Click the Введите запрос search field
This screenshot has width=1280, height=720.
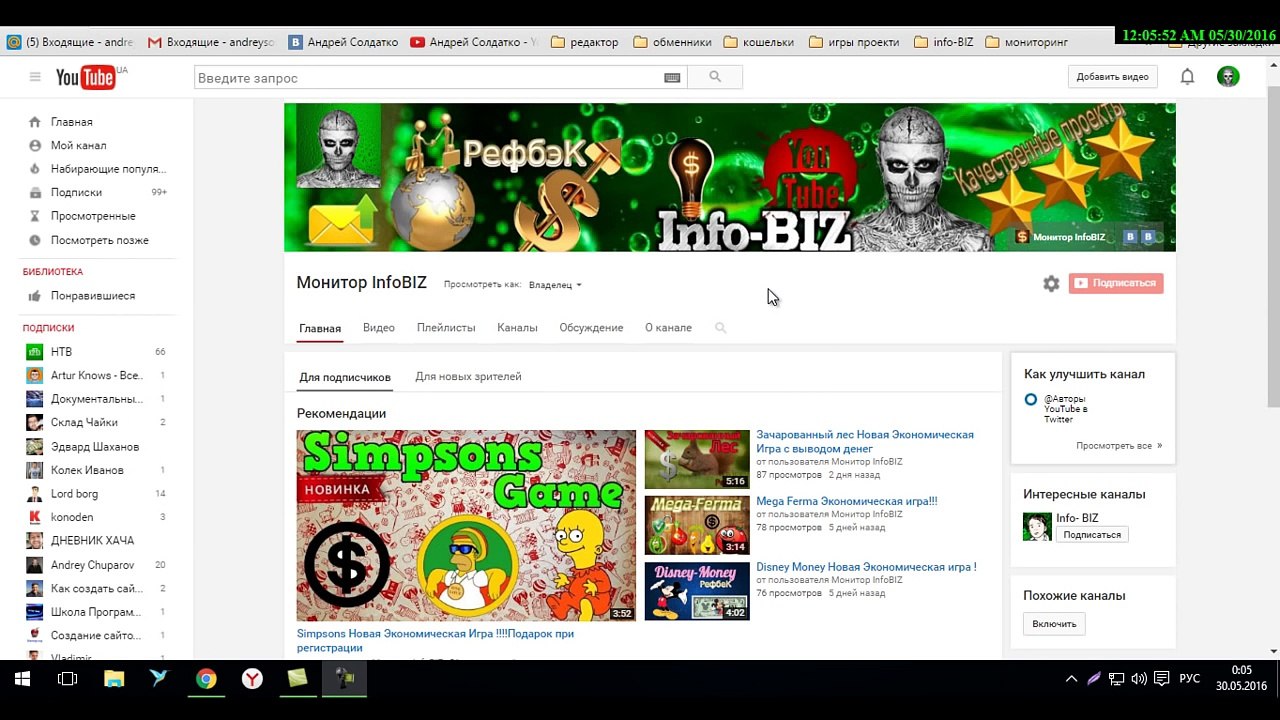[427, 77]
